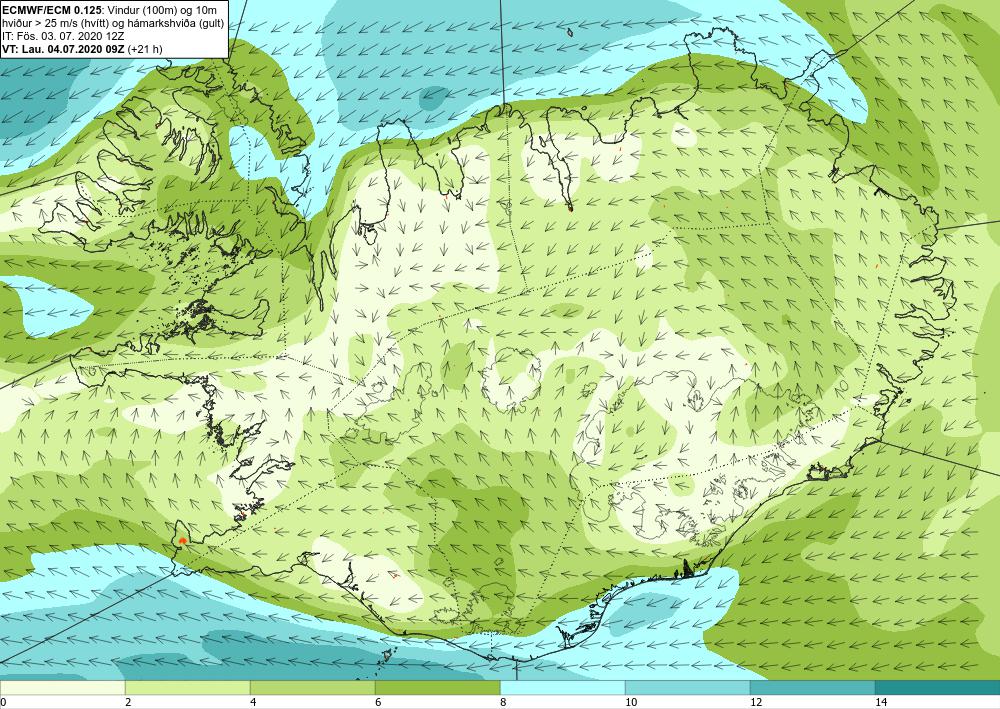Click the 4–6 m/s medium green legend swatch

pos(312,687)
